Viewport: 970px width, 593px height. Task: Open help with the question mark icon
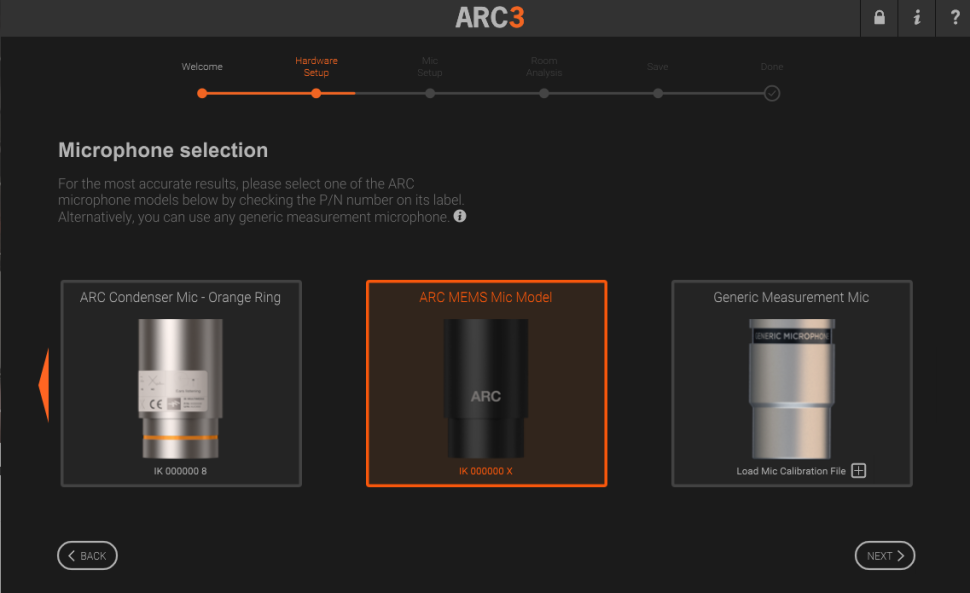point(955,17)
